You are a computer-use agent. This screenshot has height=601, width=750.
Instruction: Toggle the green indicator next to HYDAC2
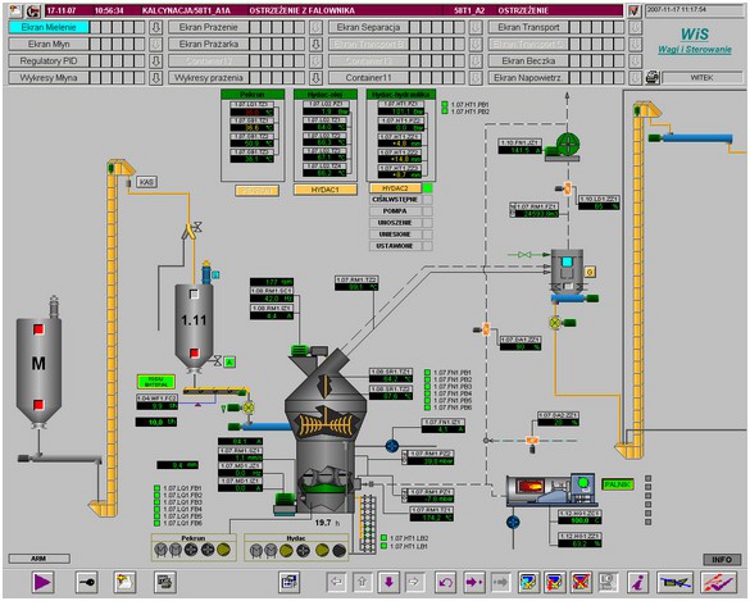pyautogui.click(x=427, y=187)
